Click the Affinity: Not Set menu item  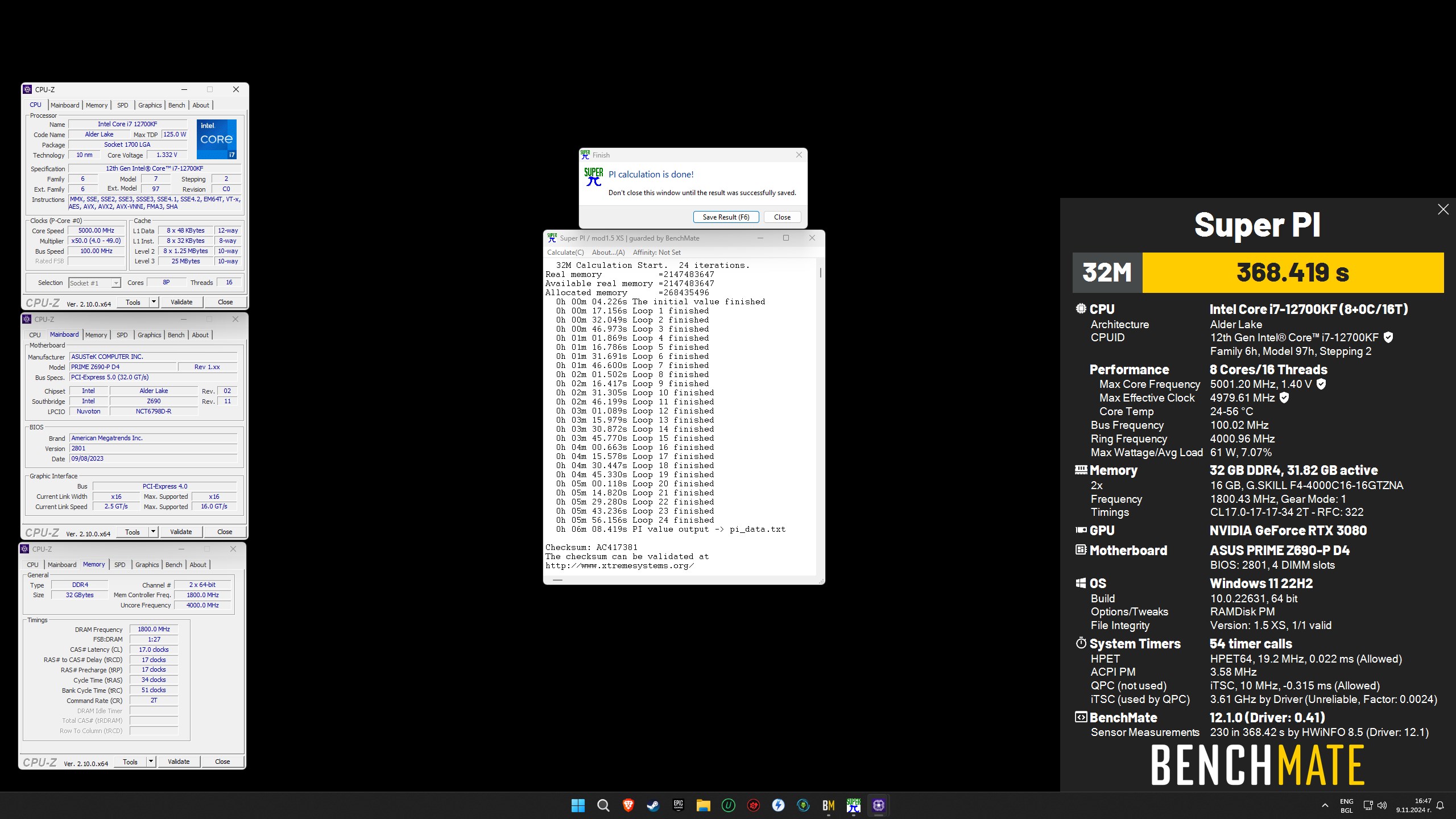click(x=656, y=253)
